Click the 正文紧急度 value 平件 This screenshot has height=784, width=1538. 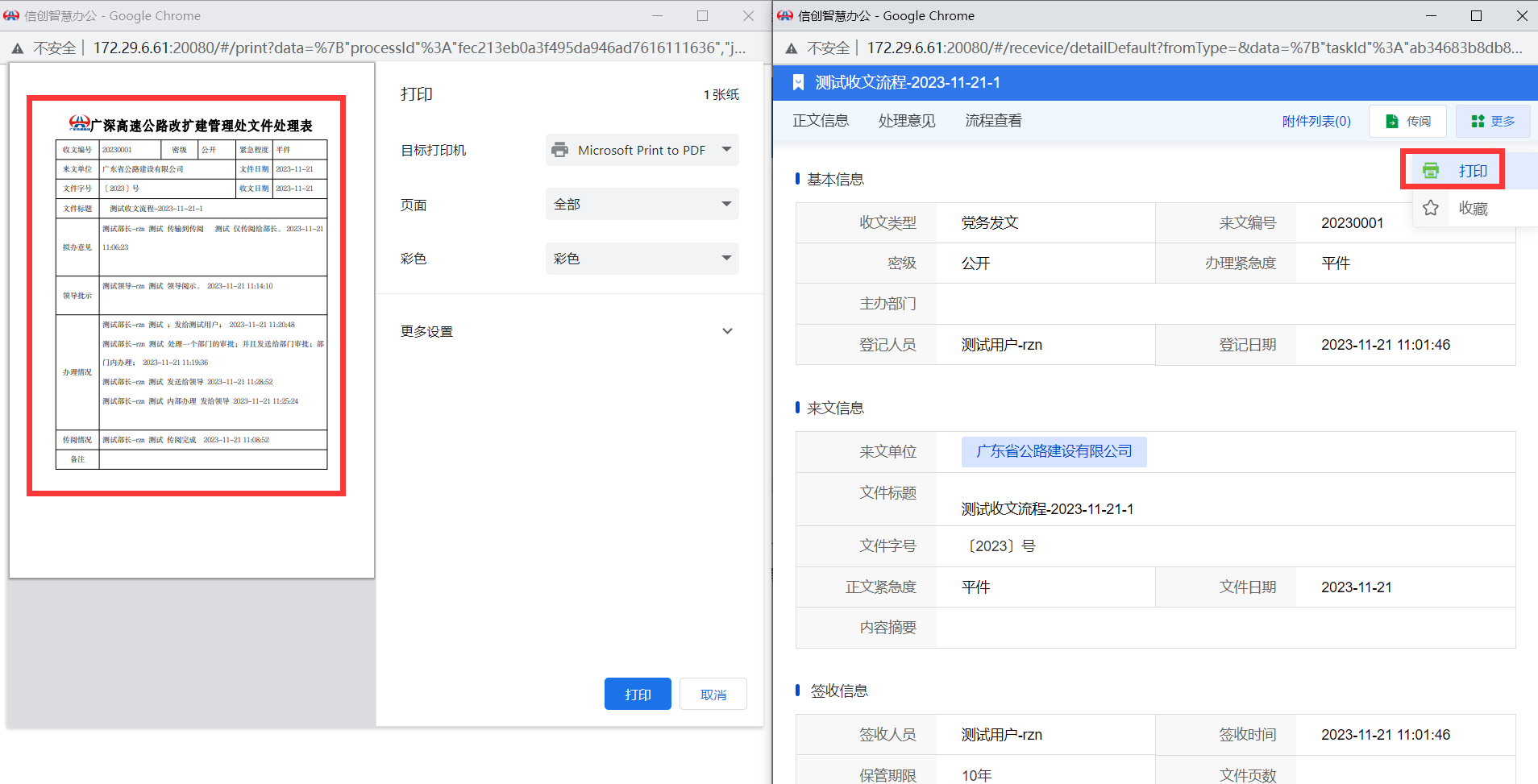pos(975,587)
